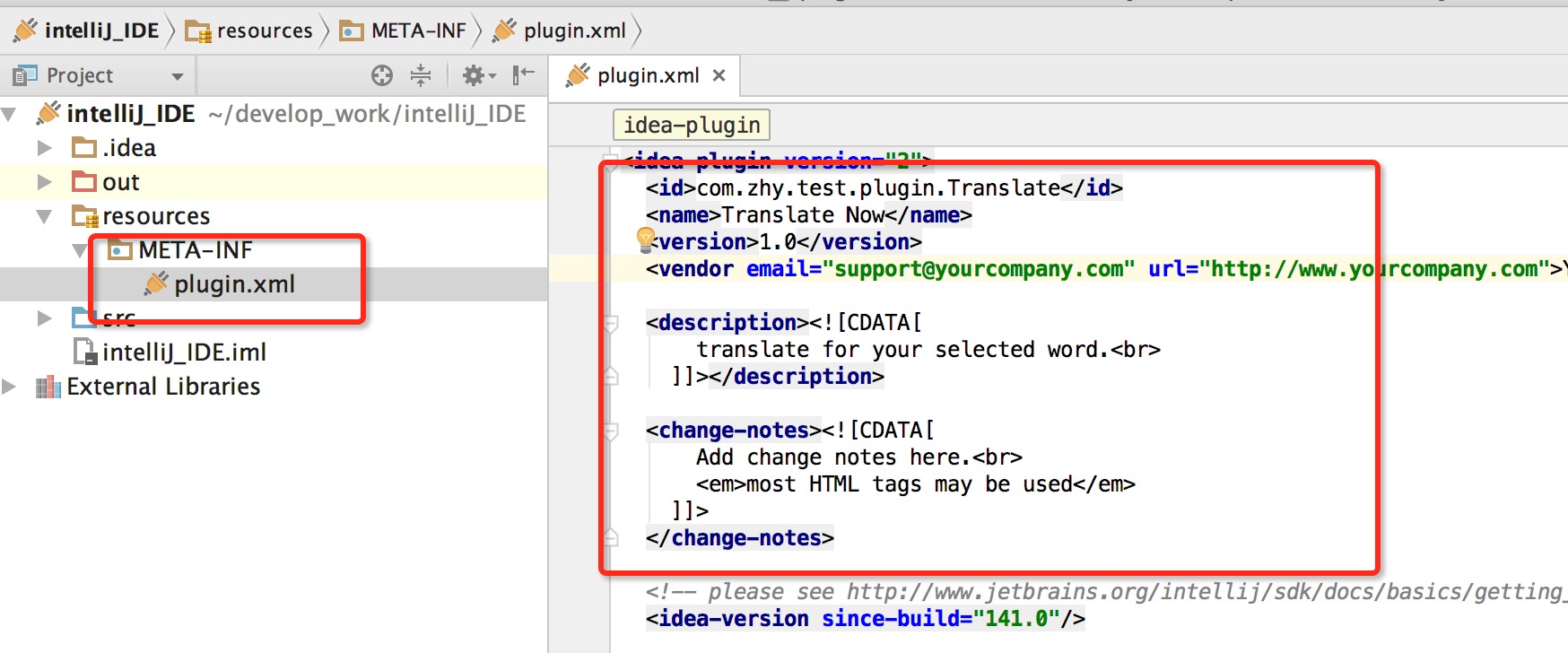Expand the .idea folder

point(44,148)
